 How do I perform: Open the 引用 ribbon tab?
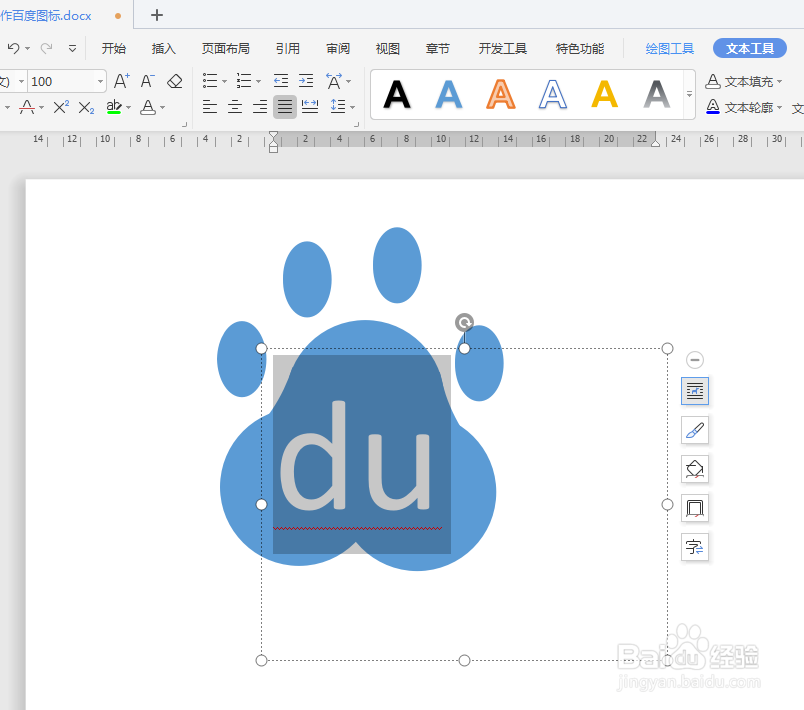[x=288, y=49]
